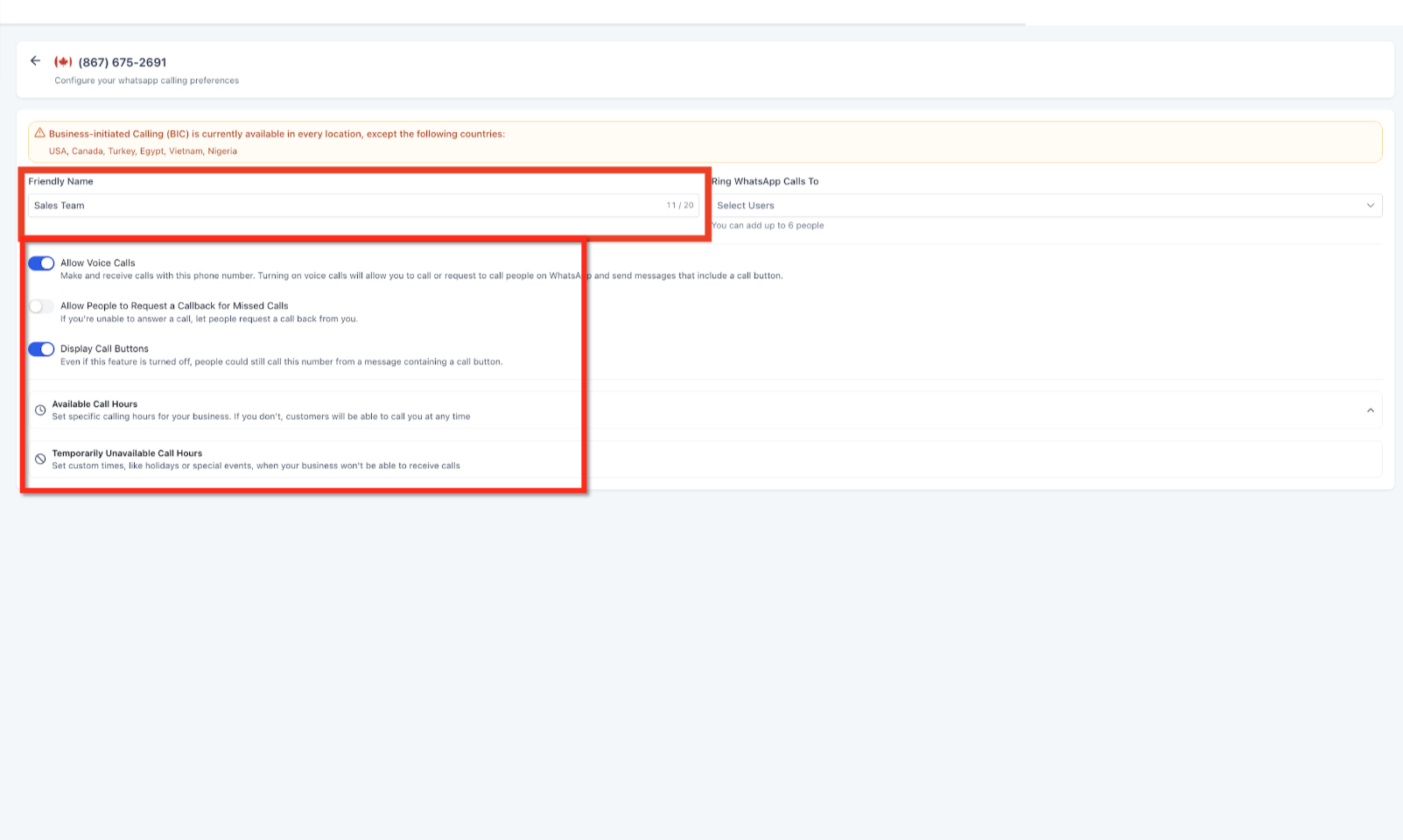Enable callback requests for missed calls toggle

pos(41,306)
